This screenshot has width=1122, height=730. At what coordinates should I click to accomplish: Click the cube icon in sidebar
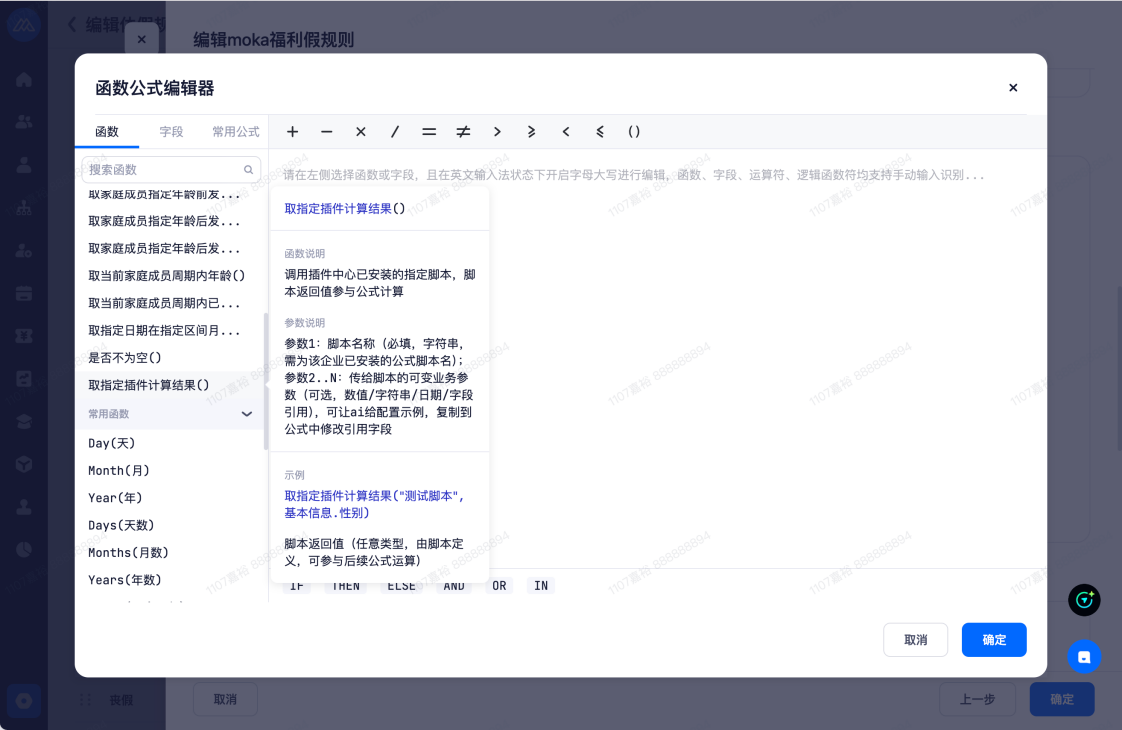[24, 464]
